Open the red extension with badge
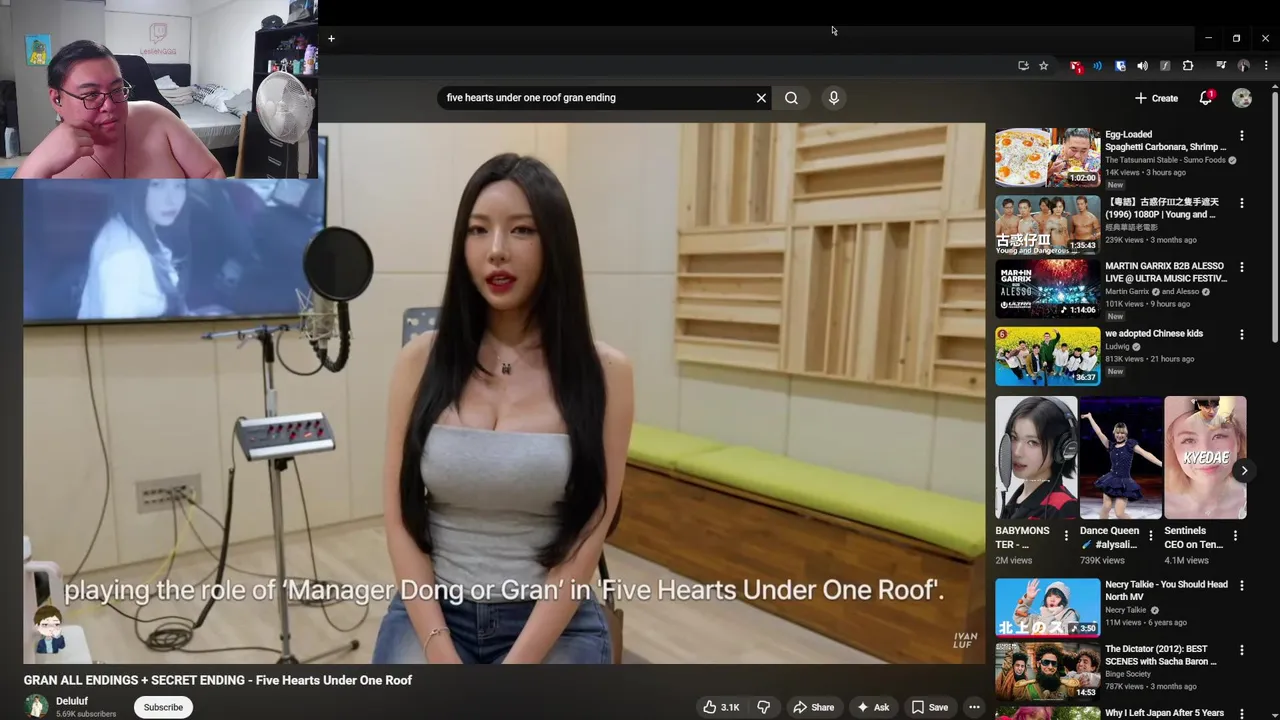Viewport: 1280px width, 720px height. tap(1076, 66)
